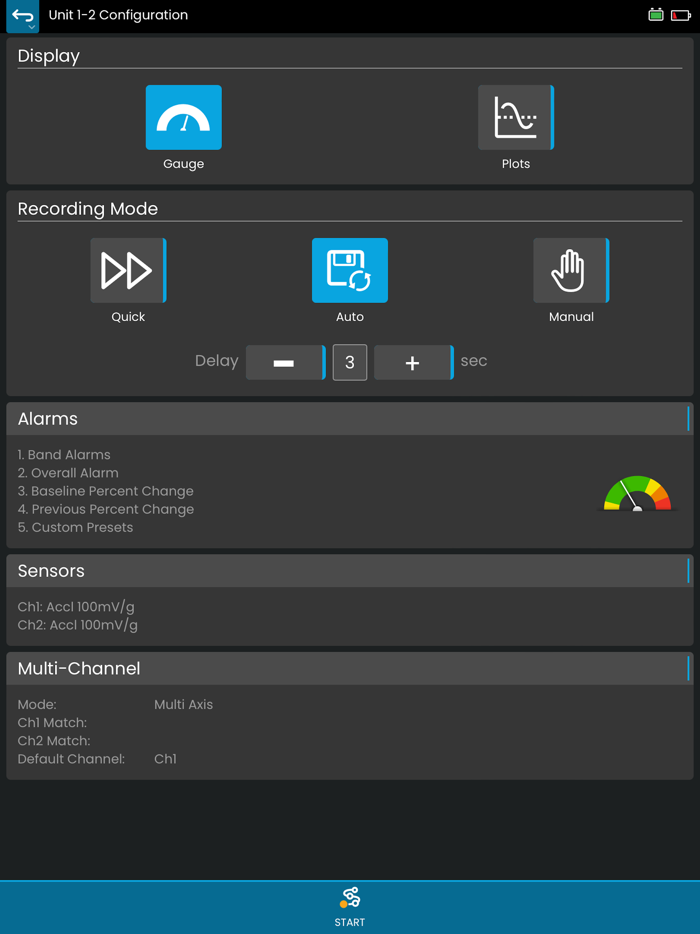
Task: Select '1. Band Alarms' text
Action: [64, 454]
